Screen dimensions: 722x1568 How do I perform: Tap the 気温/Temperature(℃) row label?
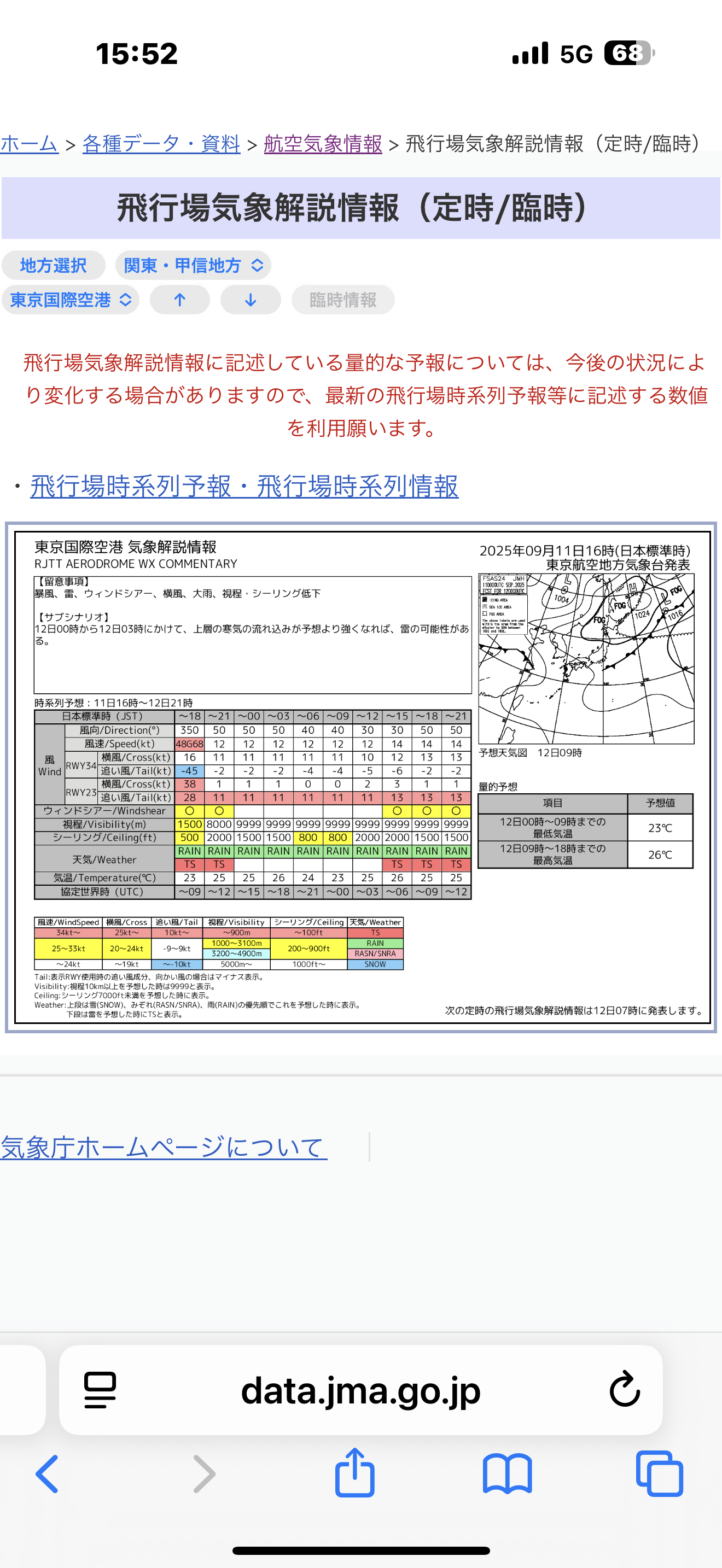(x=104, y=877)
